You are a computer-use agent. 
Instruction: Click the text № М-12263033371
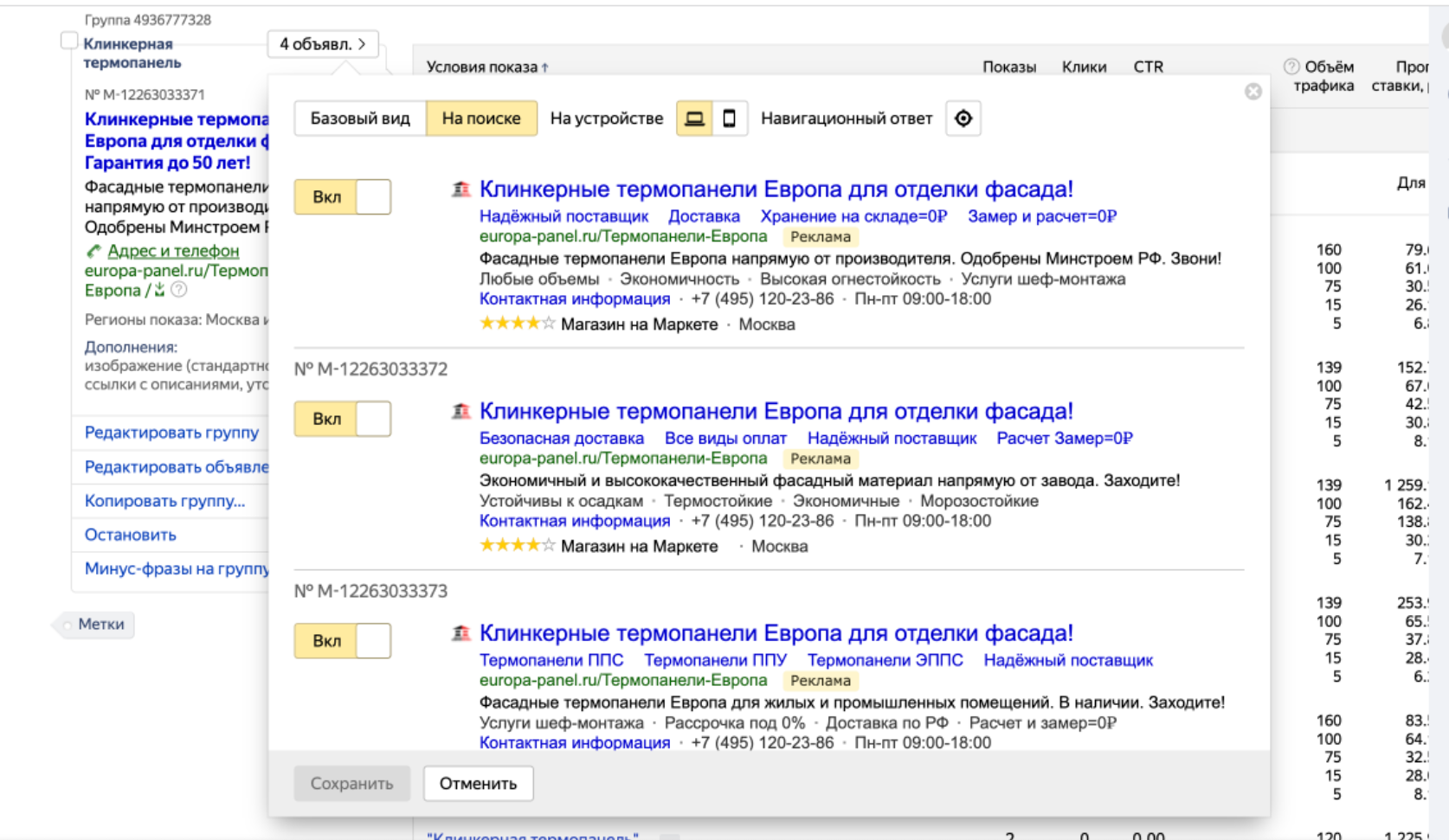(x=145, y=94)
